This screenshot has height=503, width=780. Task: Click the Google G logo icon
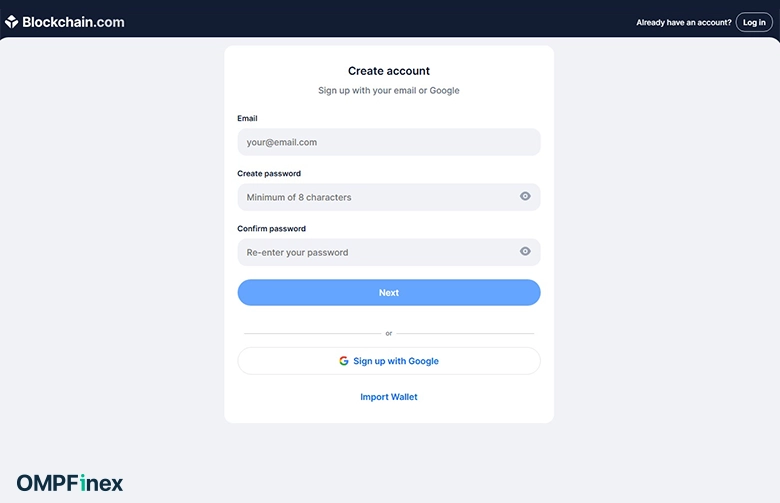point(344,361)
